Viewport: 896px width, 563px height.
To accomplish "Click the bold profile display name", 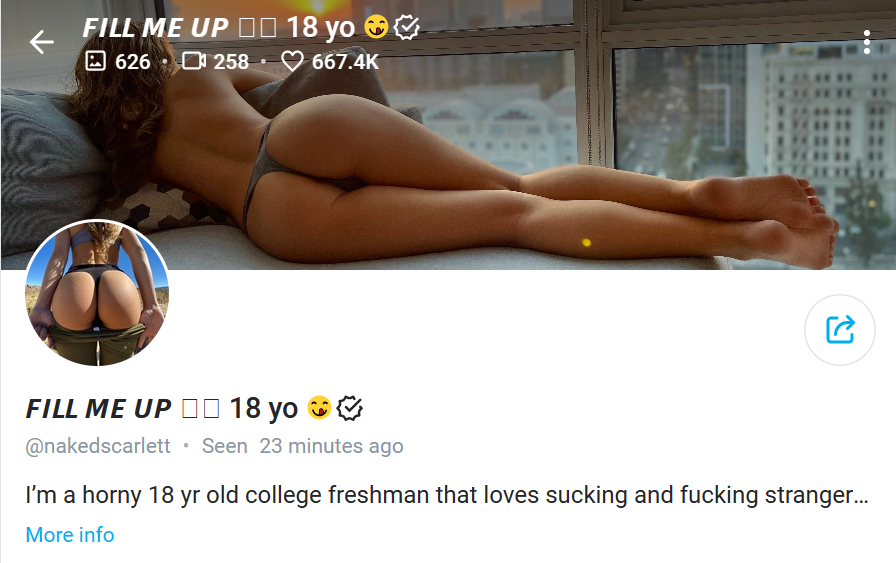I will click(x=162, y=408).
